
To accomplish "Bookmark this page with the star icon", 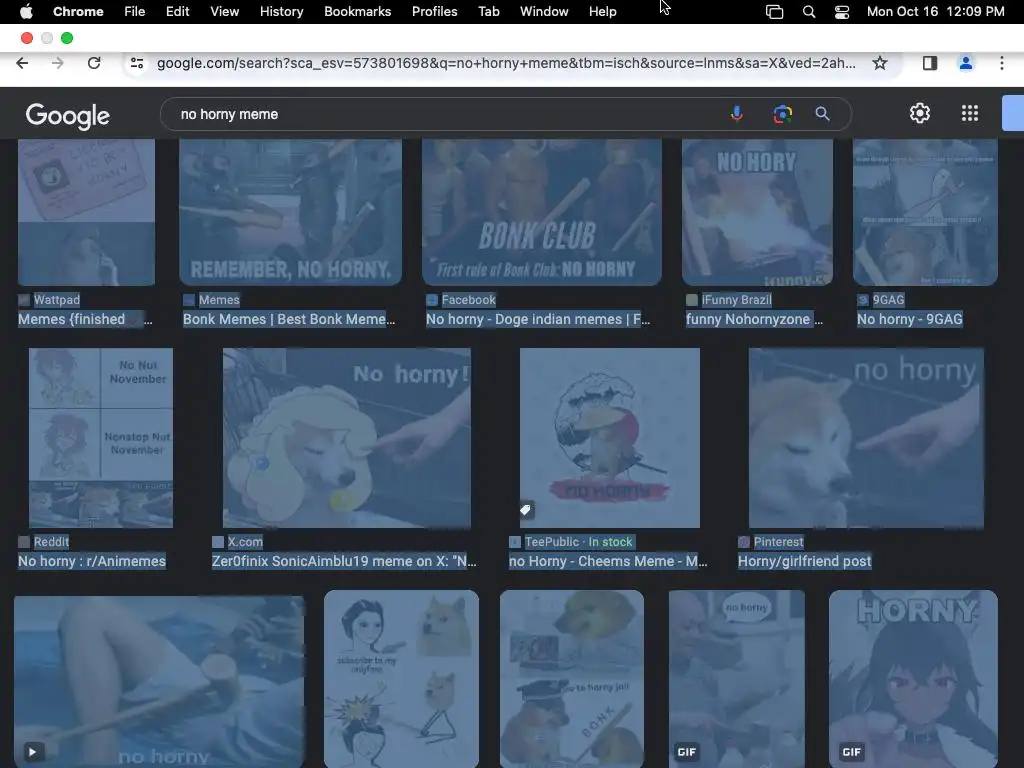I will [x=880, y=63].
